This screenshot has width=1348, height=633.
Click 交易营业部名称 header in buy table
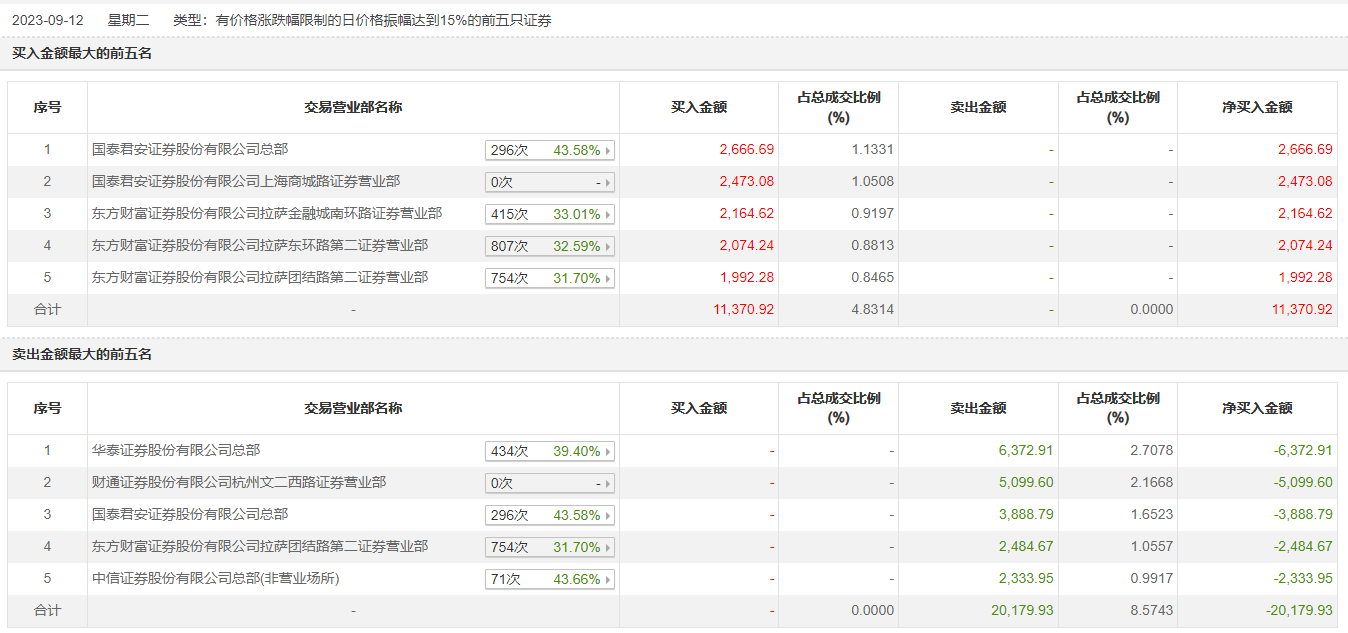[x=353, y=107]
